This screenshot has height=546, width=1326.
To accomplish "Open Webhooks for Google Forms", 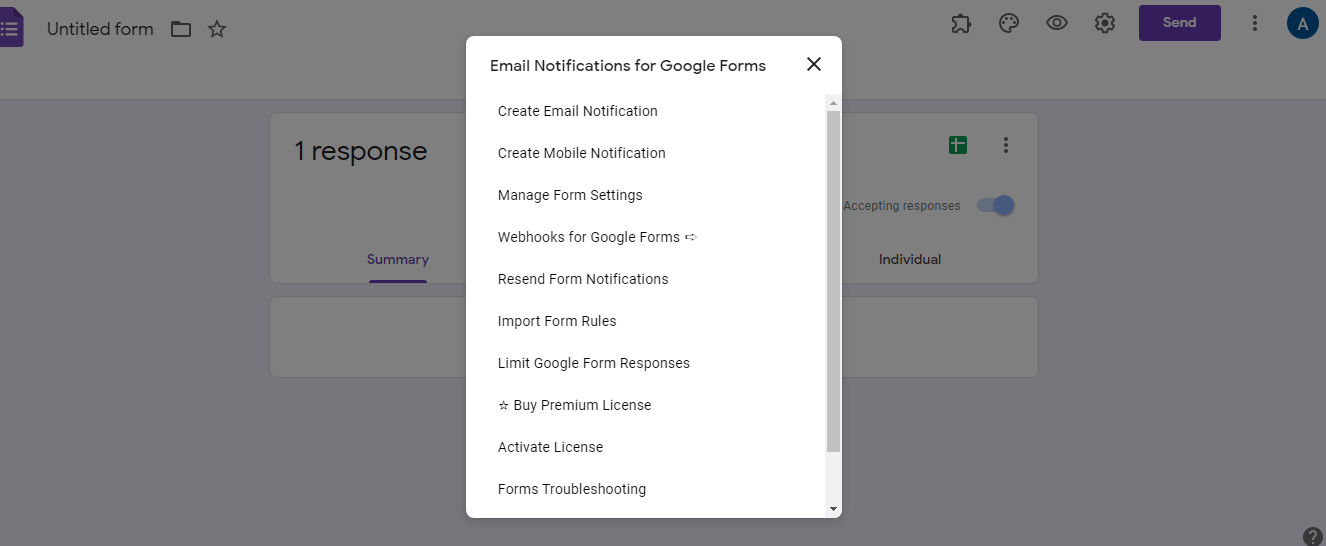I will [598, 237].
